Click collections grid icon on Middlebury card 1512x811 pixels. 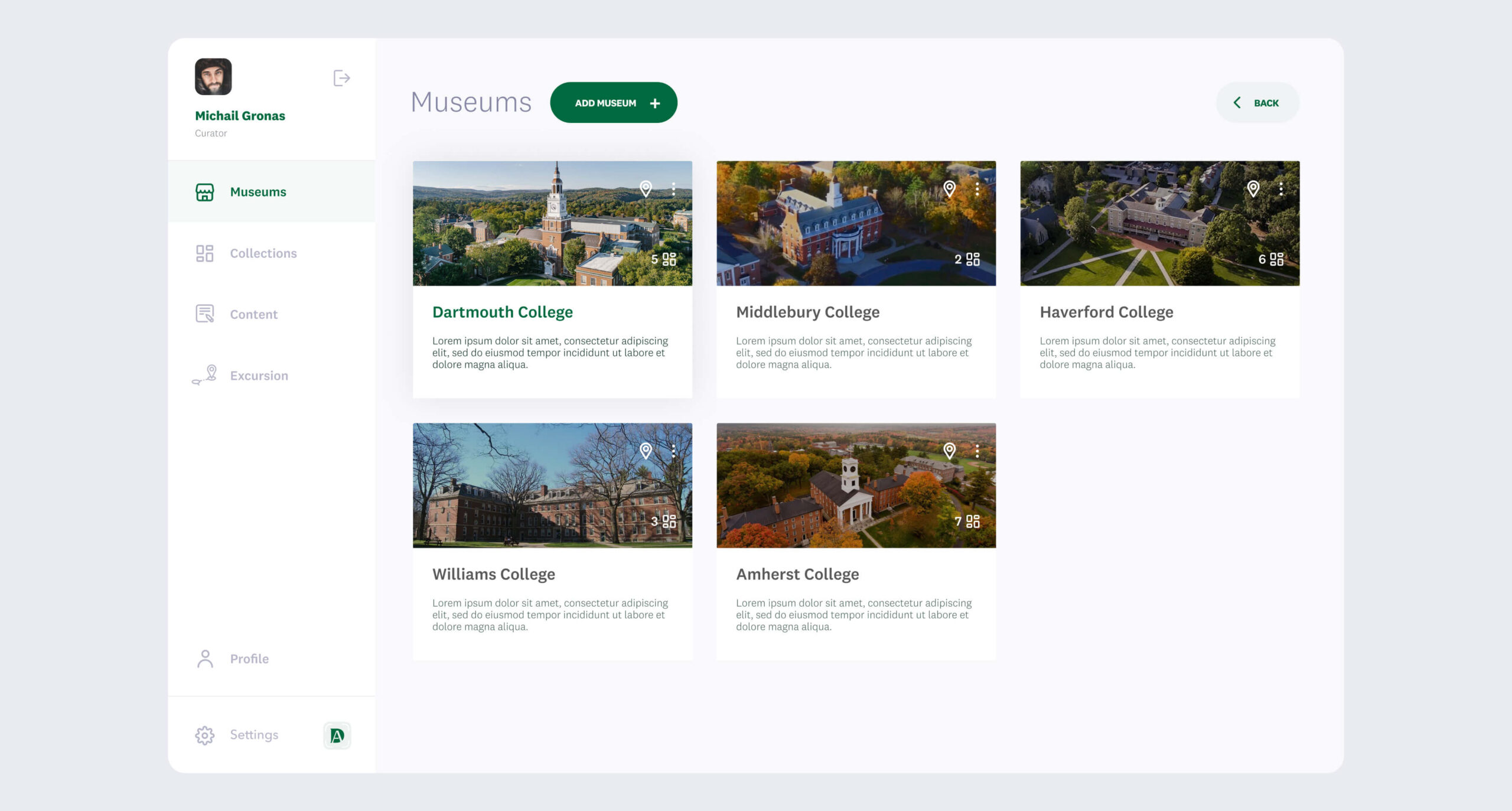pos(973,259)
